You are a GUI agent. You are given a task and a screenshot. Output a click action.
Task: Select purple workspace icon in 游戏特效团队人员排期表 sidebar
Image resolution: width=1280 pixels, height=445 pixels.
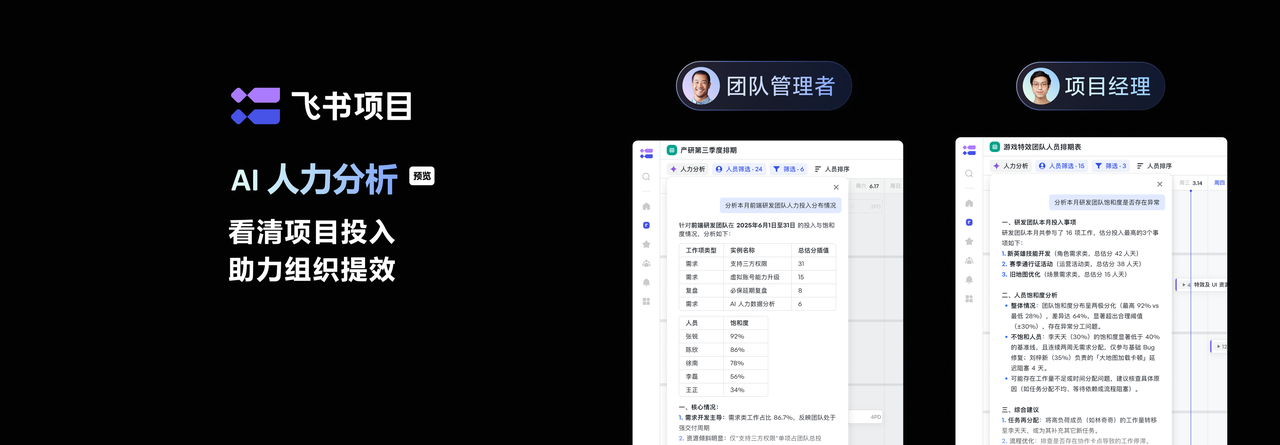969,222
